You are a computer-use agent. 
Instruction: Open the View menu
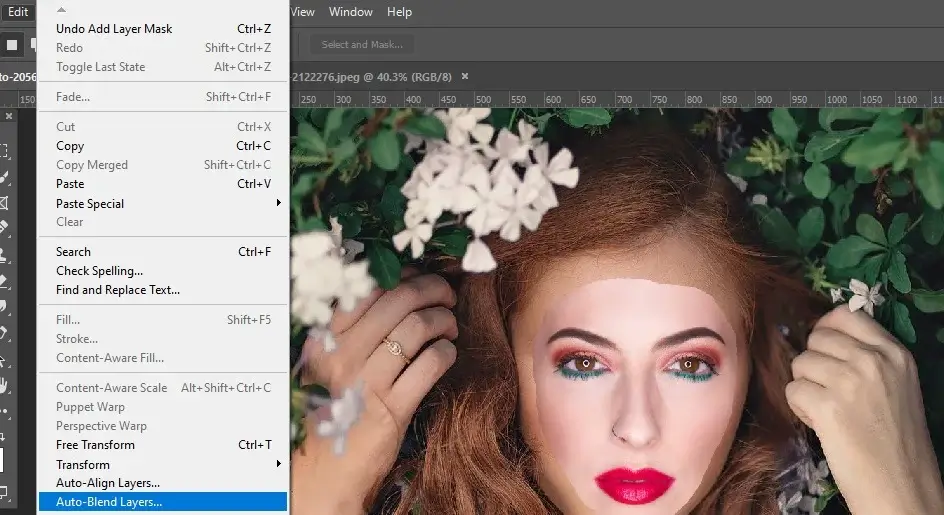[302, 12]
